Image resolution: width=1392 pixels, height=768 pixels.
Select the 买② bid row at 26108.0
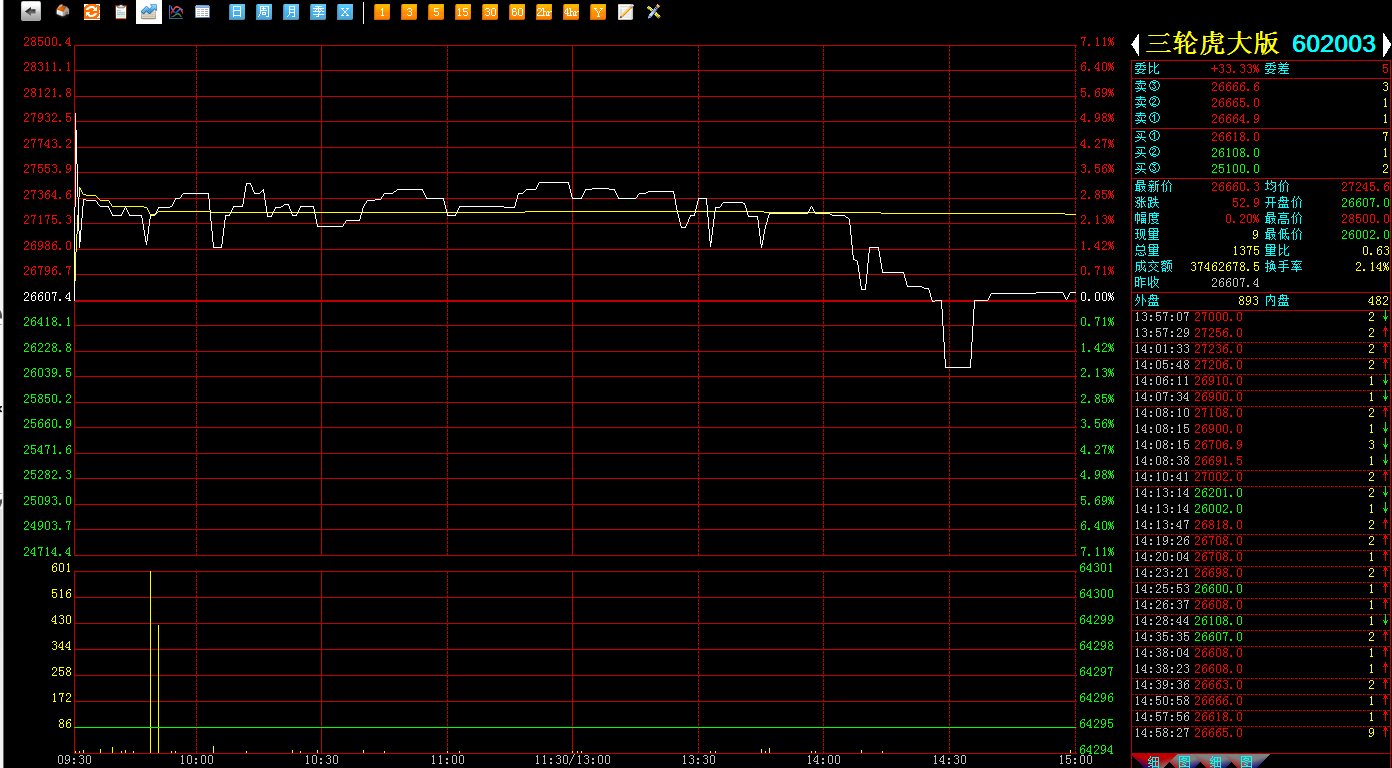[1261, 153]
